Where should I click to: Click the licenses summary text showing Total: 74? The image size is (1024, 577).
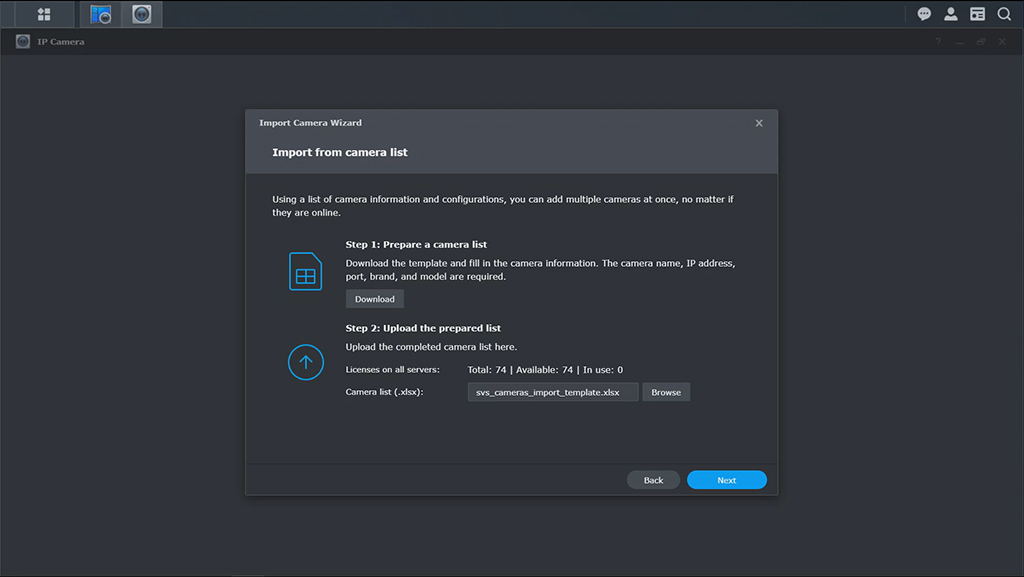click(x=543, y=369)
